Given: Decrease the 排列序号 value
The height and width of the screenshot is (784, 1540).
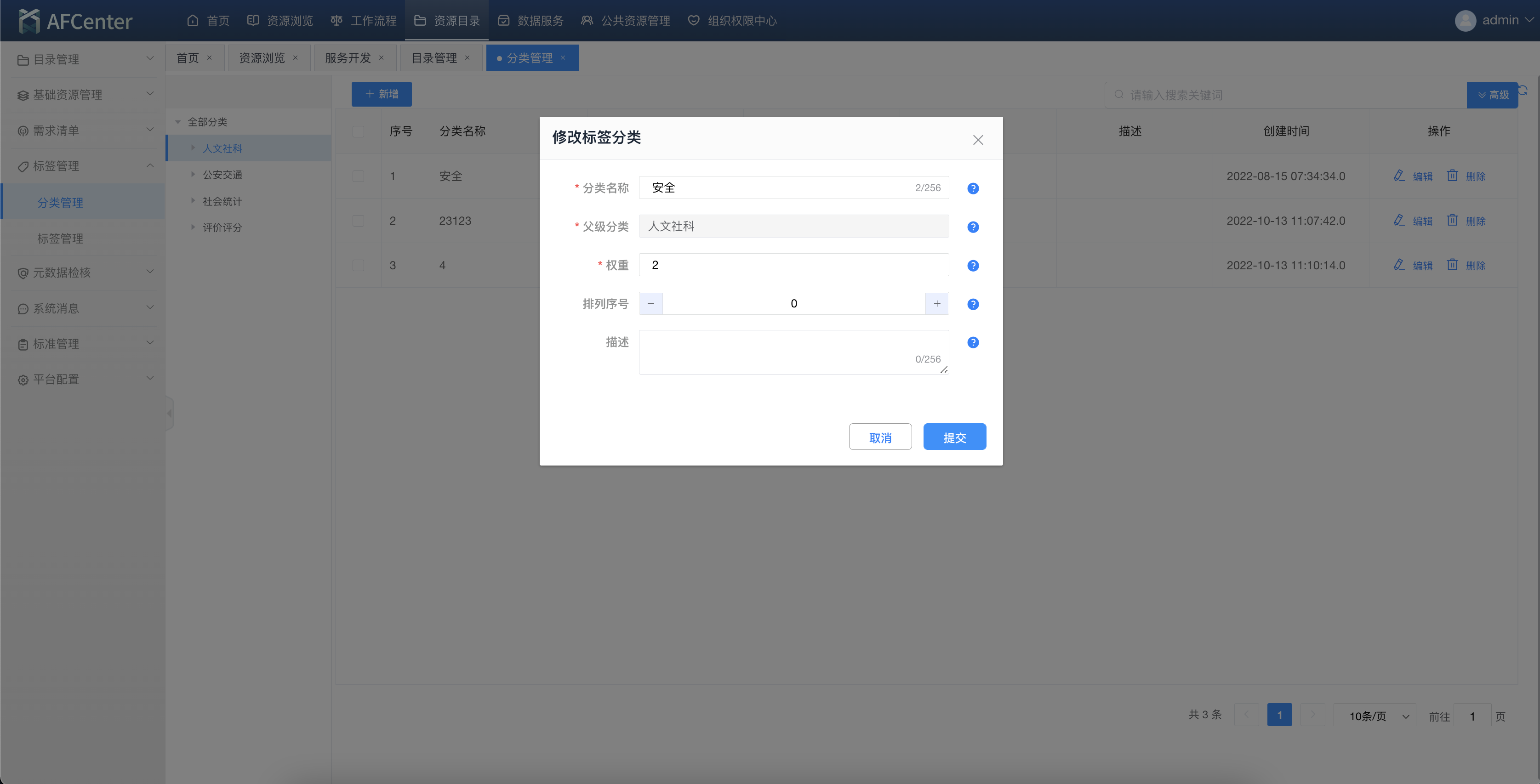Looking at the screenshot, I should (651, 304).
